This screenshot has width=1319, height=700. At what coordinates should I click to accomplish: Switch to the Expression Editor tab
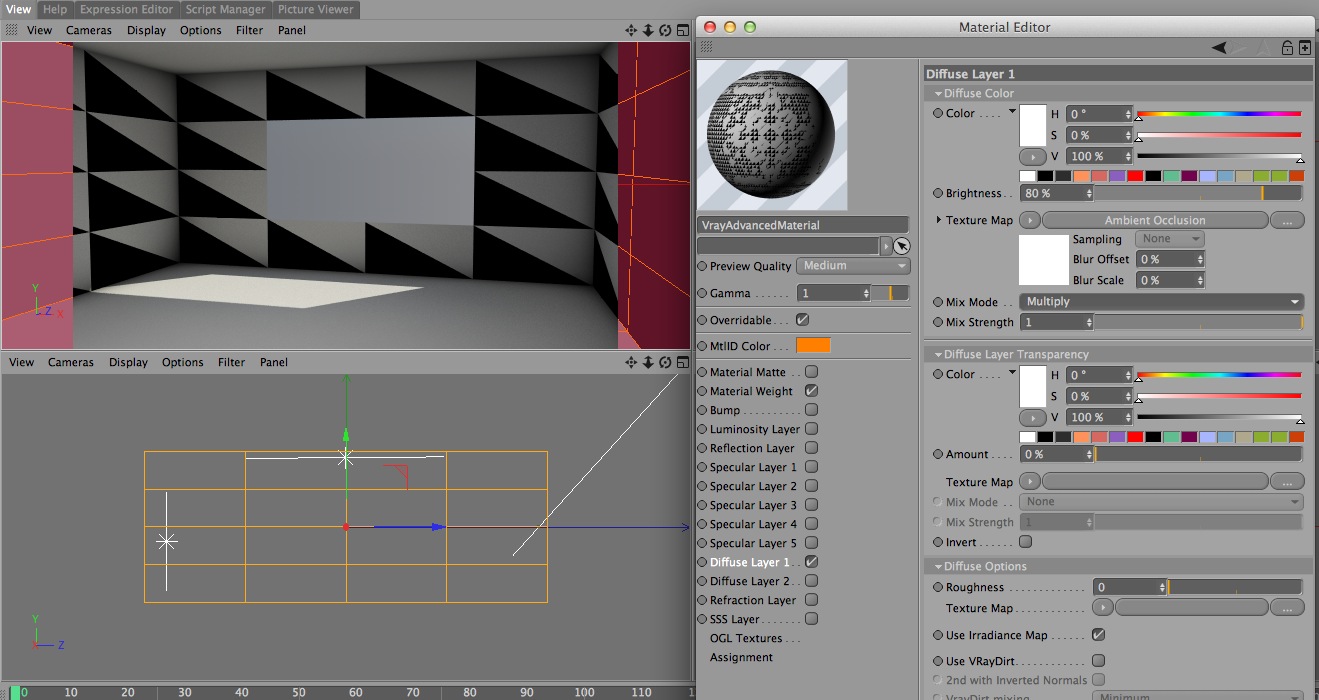[x=126, y=9]
